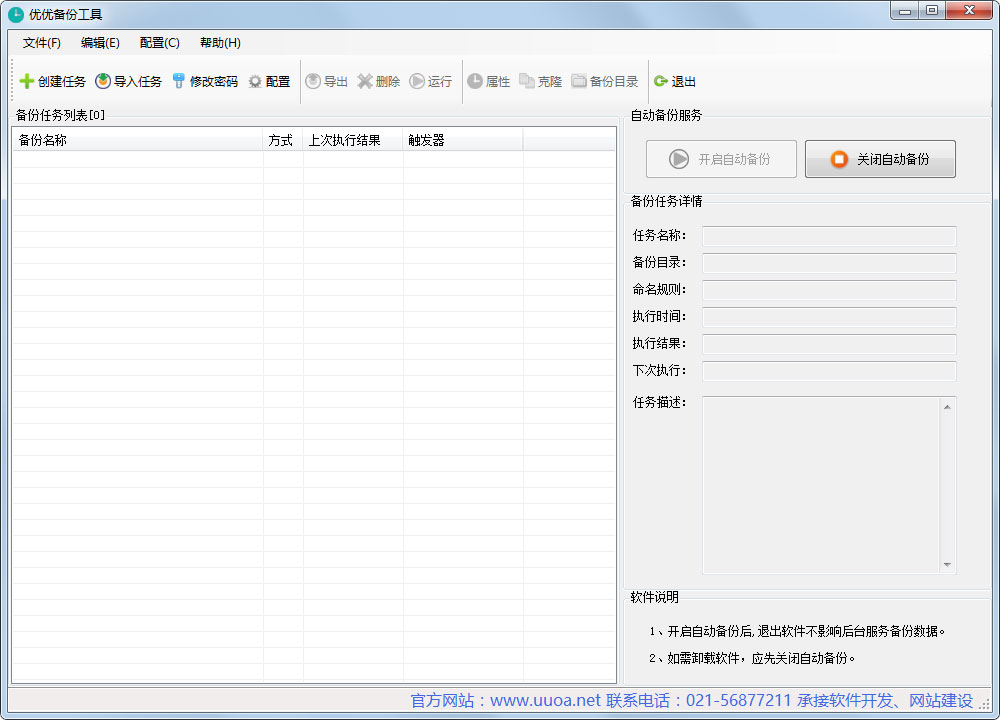Image resolution: width=1000 pixels, height=720 pixels.
Task: Open the 帮助(H) menu
Action: click(x=218, y=43)
